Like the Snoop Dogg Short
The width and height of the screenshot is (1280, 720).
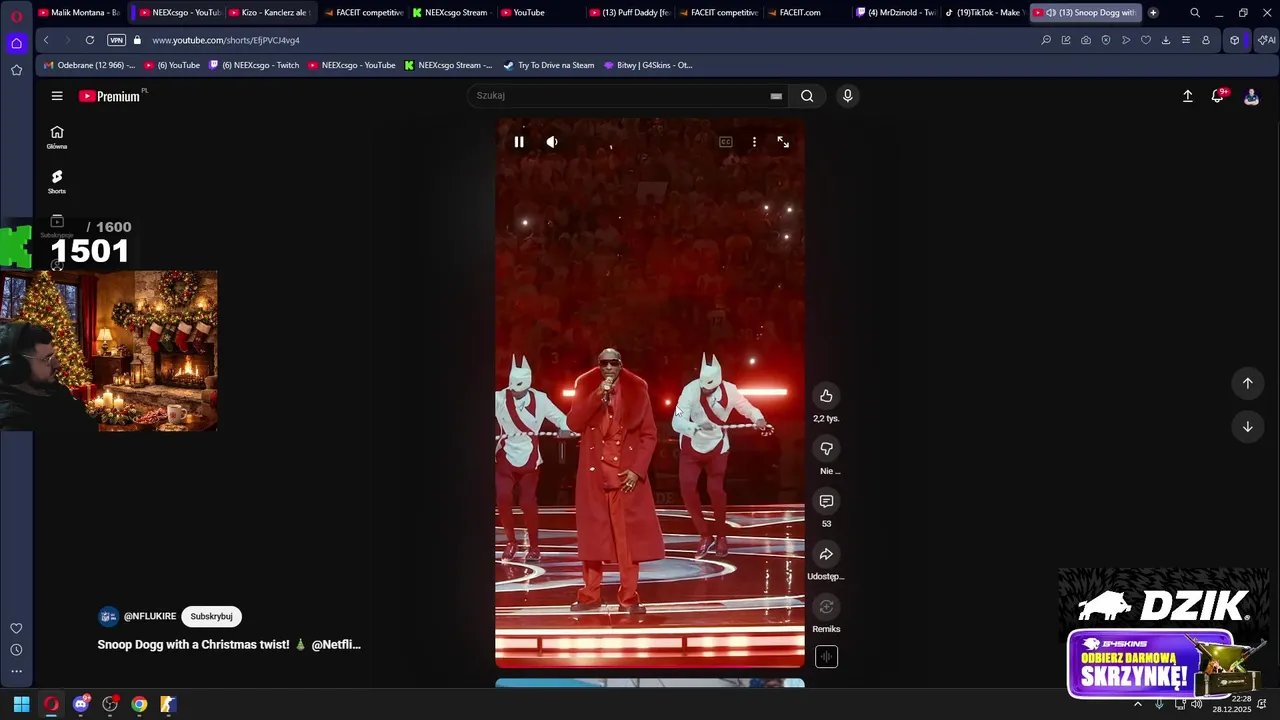(x=826, y=396)
